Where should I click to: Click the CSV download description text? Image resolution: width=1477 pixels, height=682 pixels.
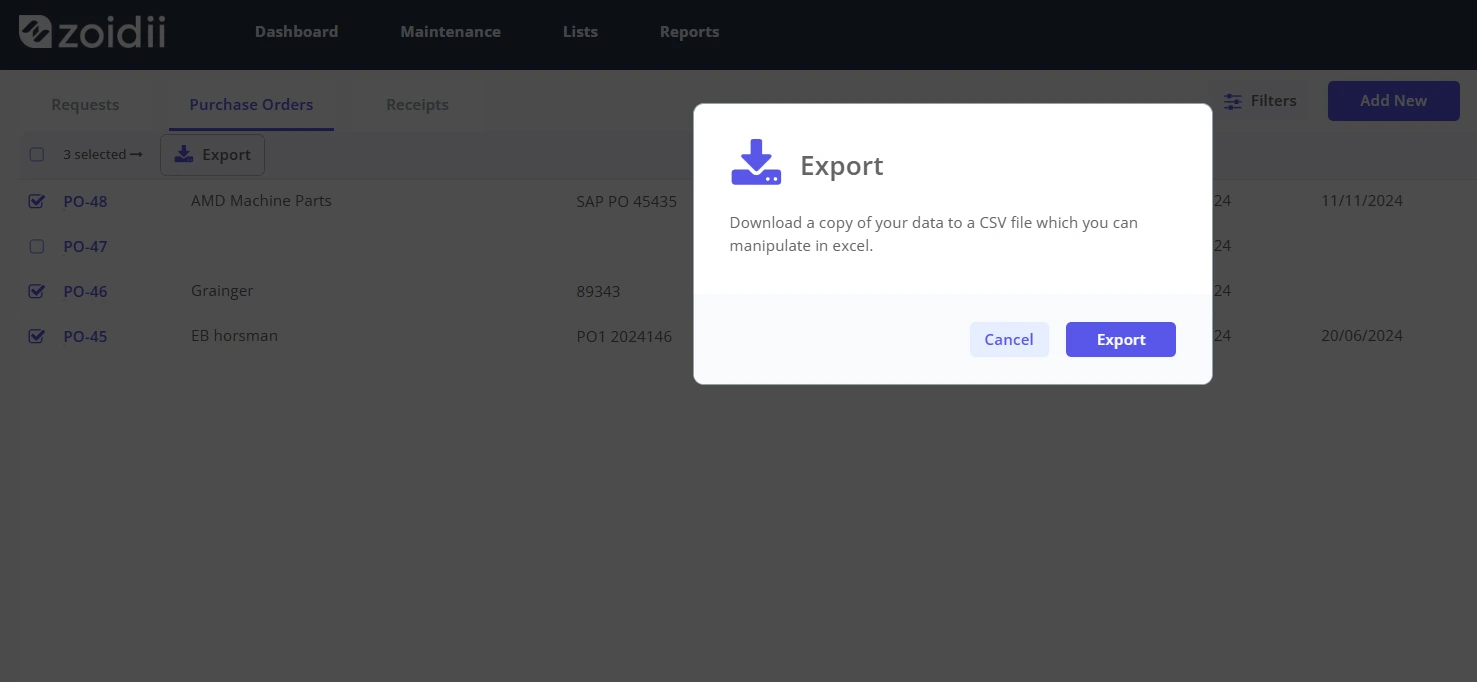coord(933,234)
